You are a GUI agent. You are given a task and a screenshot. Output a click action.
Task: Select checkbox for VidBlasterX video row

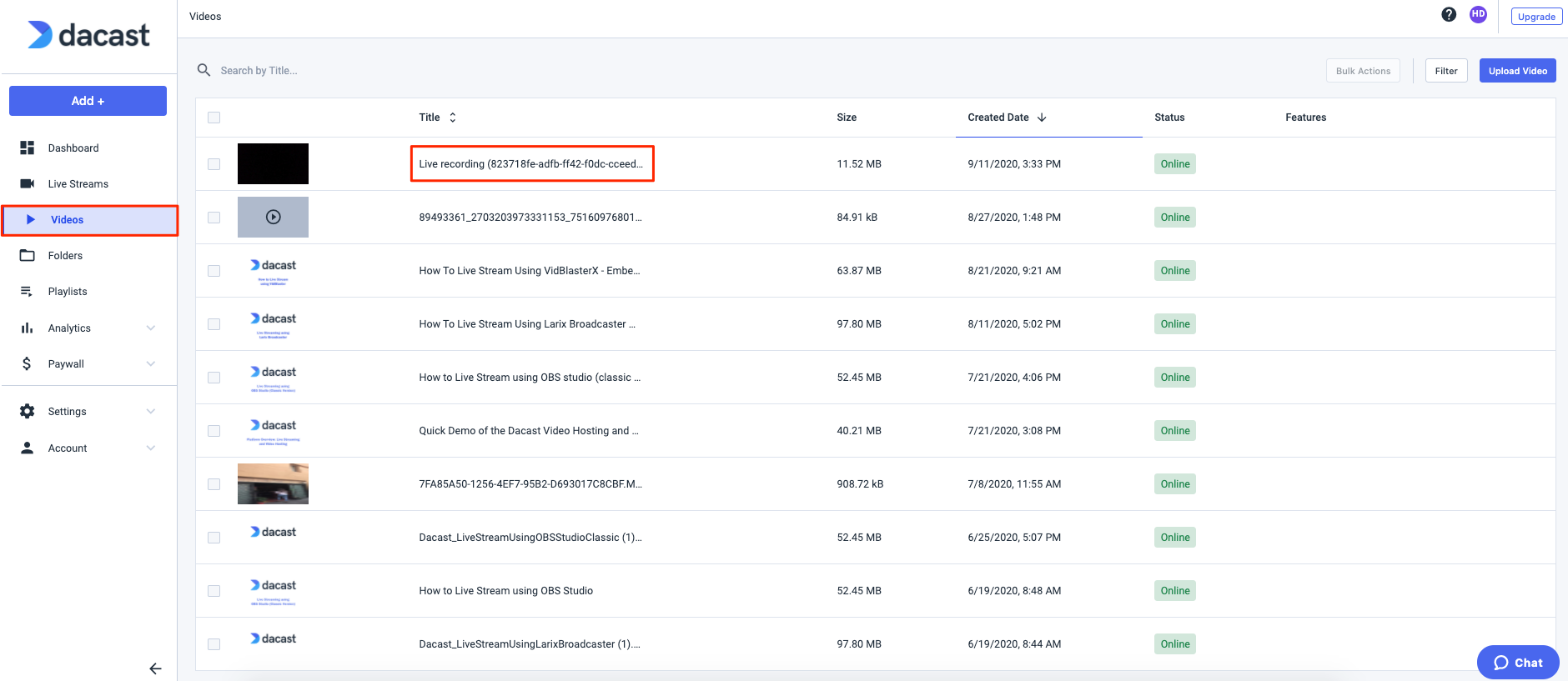(x=214, y=271)
